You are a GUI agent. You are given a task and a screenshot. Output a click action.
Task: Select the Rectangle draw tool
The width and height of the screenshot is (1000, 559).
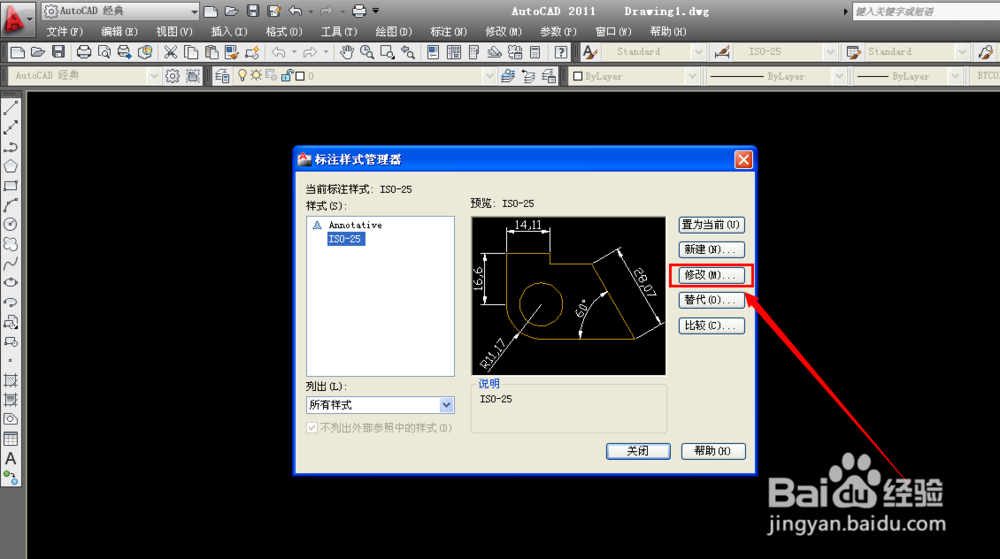[x=11, y=186]
